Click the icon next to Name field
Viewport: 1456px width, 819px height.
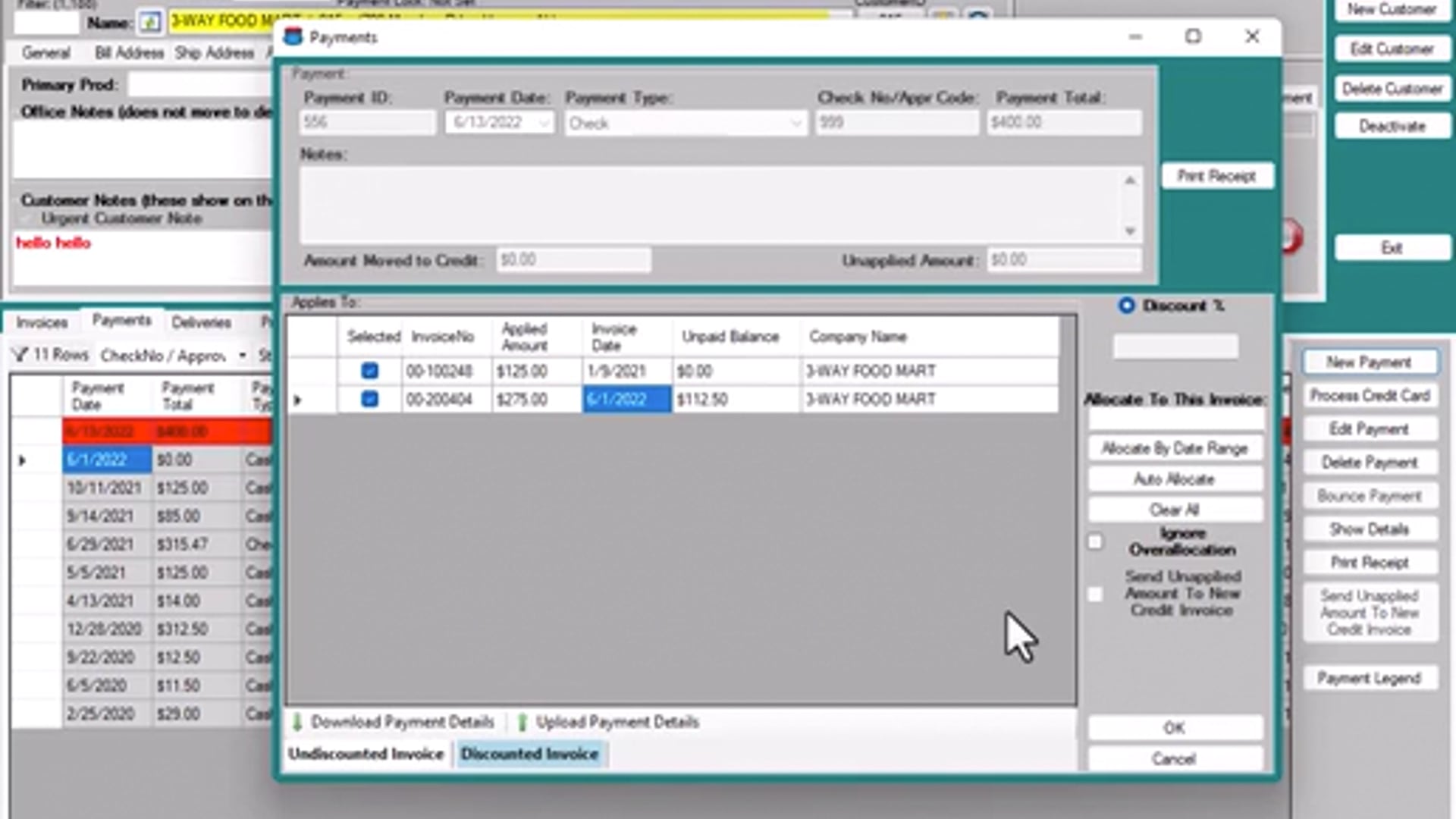150,22
